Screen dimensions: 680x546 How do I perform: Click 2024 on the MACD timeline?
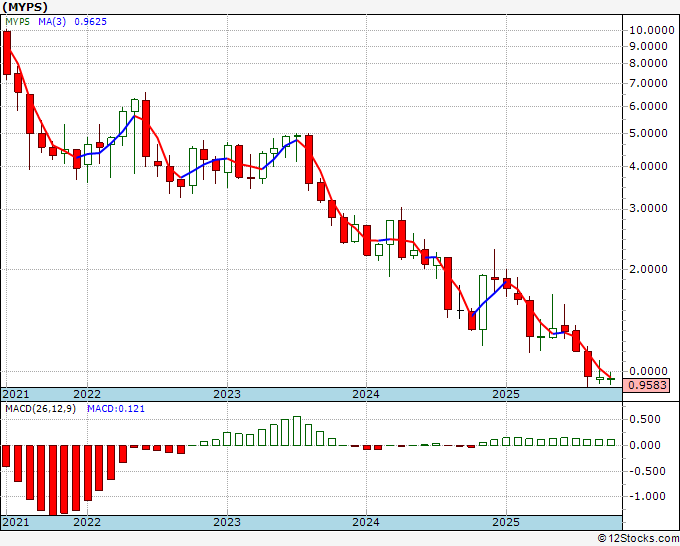366,522
